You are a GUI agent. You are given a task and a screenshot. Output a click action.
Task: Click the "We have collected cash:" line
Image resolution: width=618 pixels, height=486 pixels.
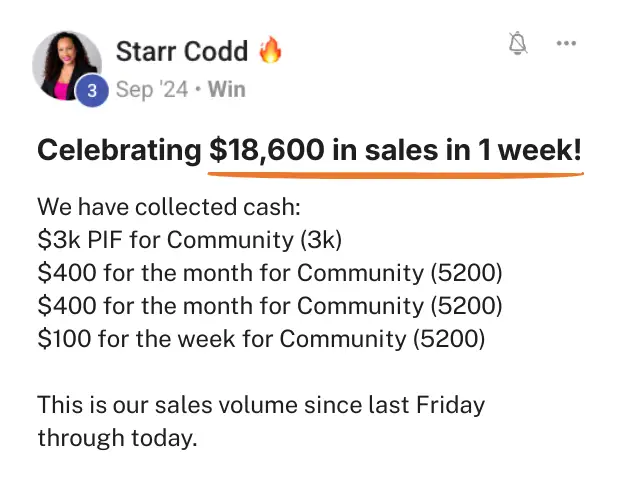pos(168,208)
